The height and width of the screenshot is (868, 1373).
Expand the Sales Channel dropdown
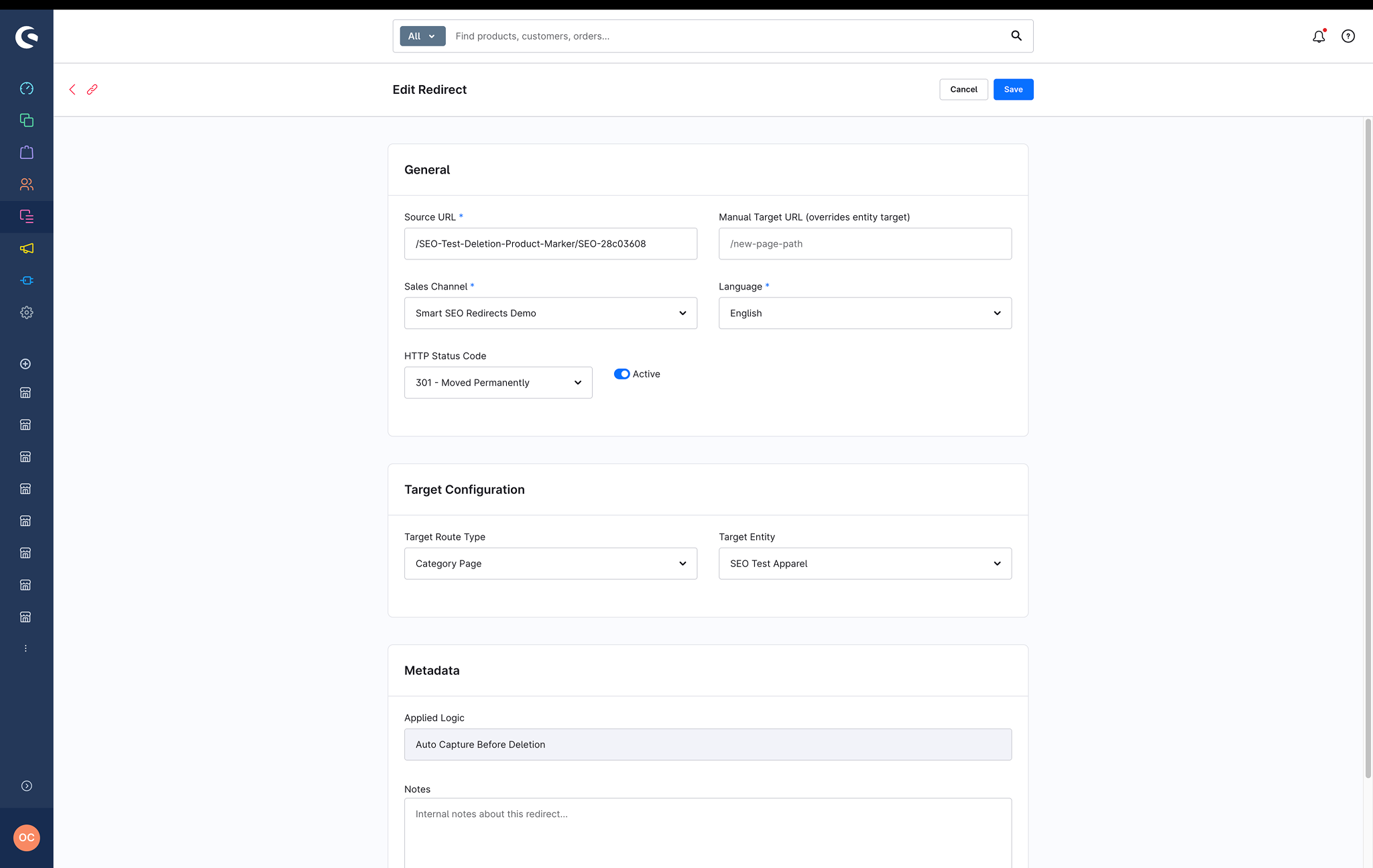(x=550, y=313)
